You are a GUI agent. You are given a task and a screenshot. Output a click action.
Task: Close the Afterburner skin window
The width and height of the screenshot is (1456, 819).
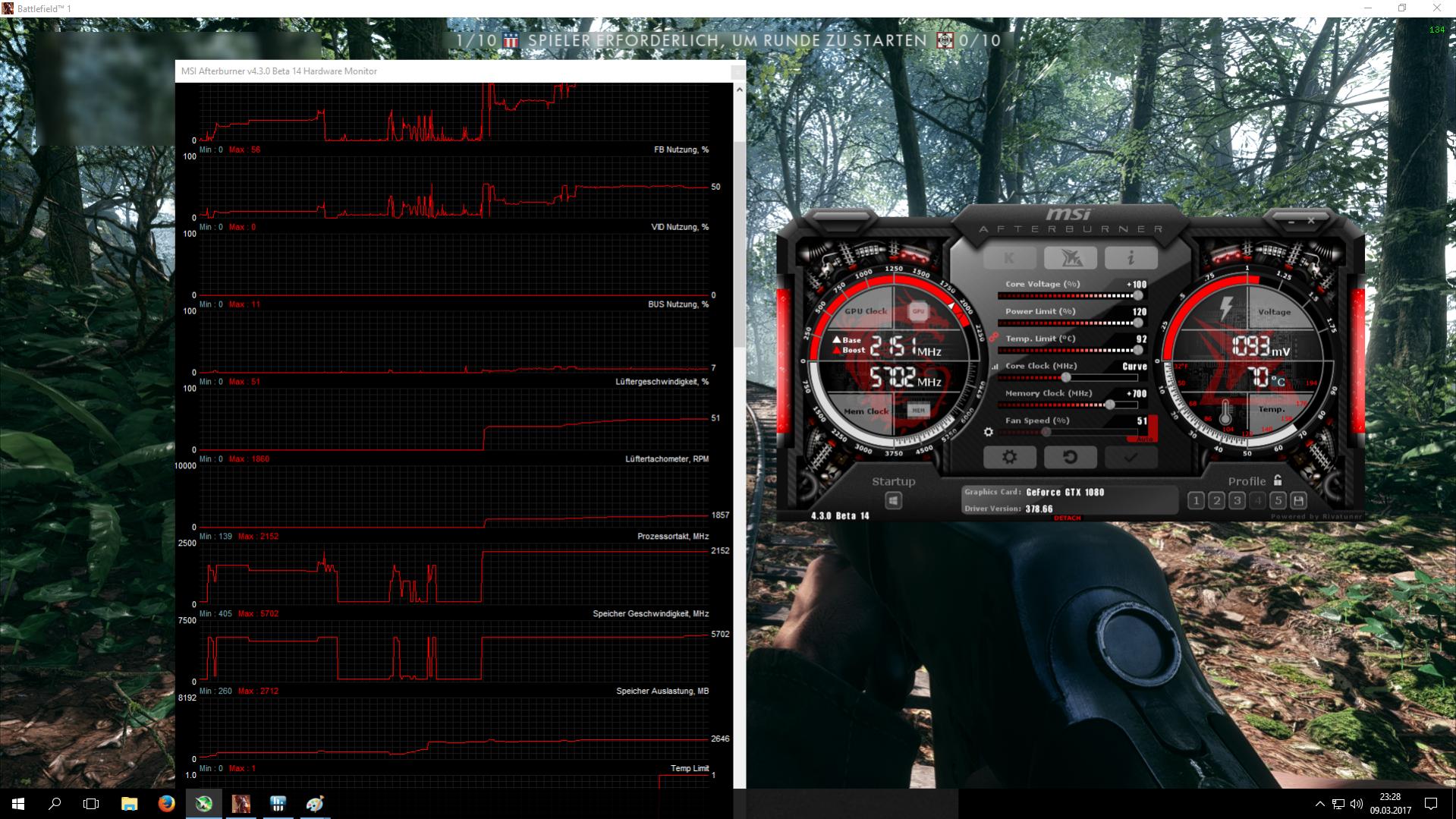pos(1310,221)
